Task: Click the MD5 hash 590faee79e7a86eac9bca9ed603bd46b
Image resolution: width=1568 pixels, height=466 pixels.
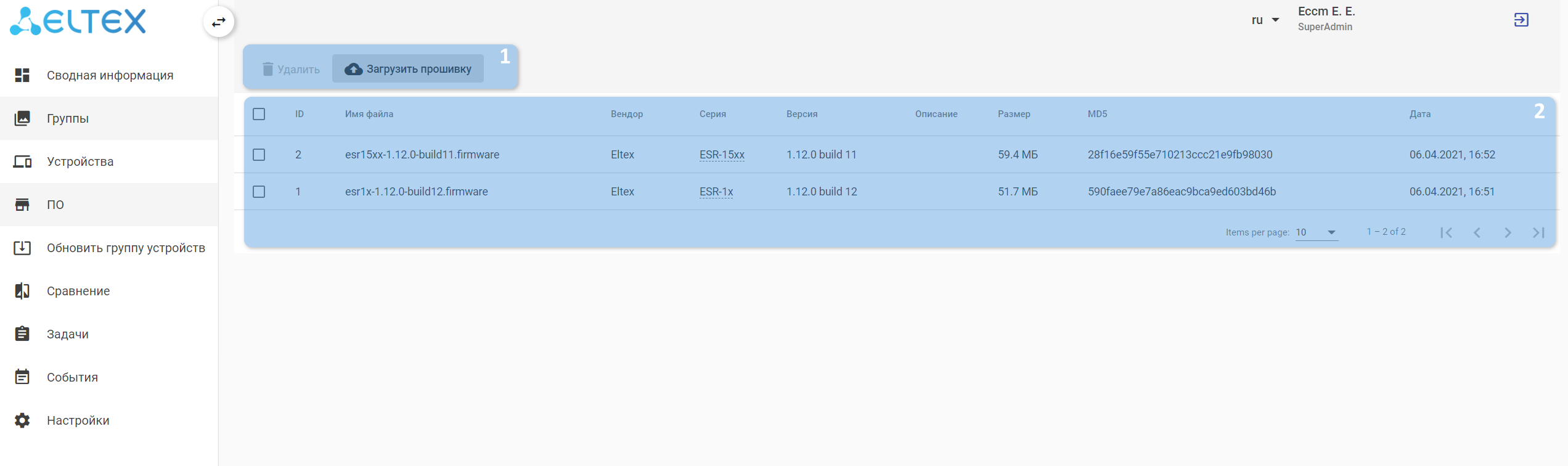Action: pyautogui.click(x=1182, y=192)
